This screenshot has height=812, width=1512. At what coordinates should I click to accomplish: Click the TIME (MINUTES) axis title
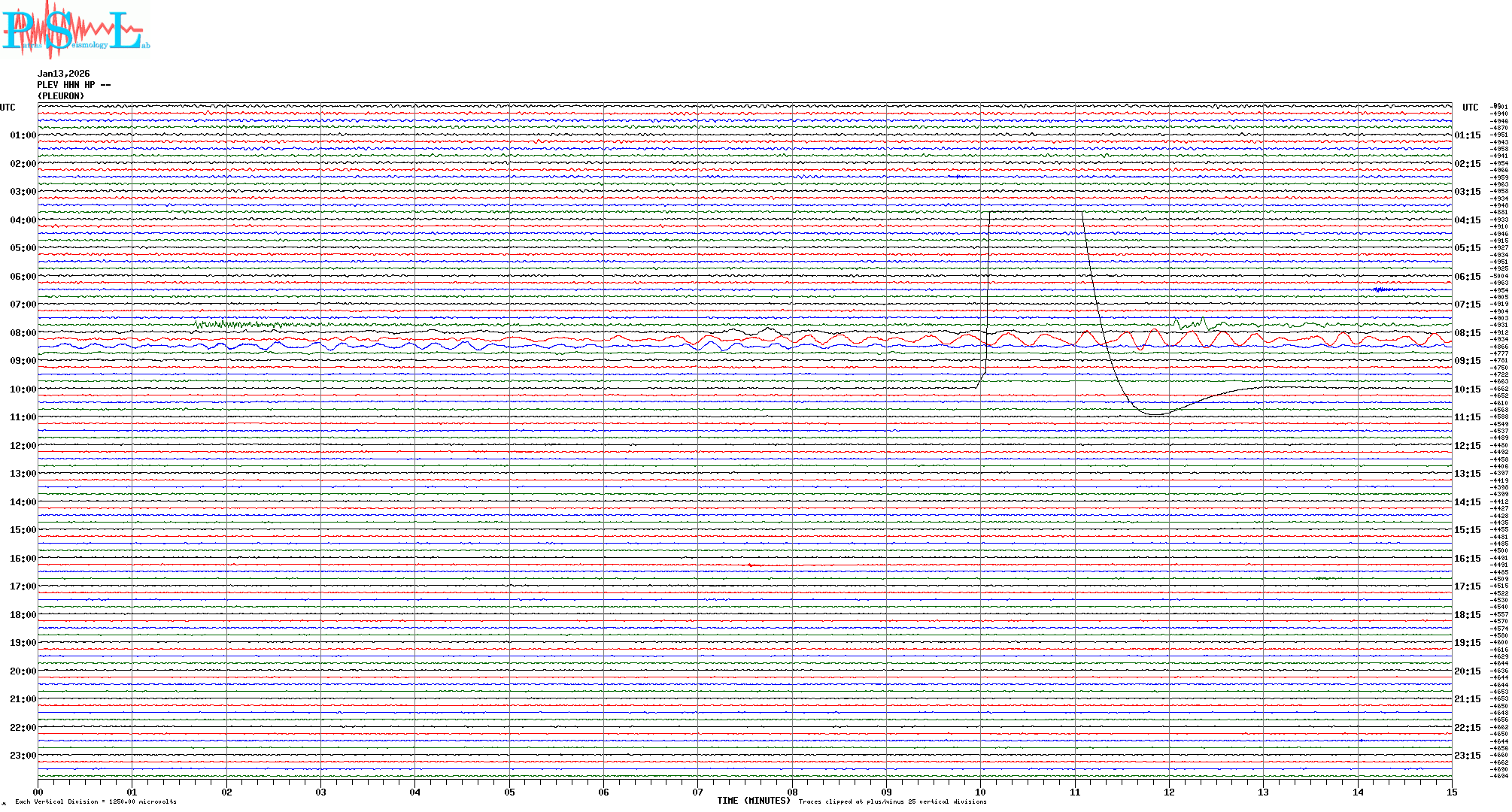753,801
